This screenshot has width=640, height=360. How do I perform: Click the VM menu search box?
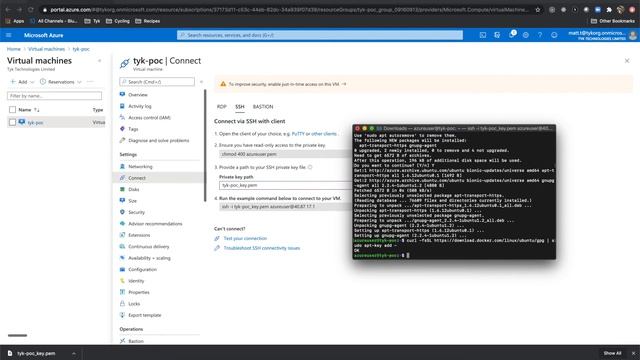coord(157,82)
